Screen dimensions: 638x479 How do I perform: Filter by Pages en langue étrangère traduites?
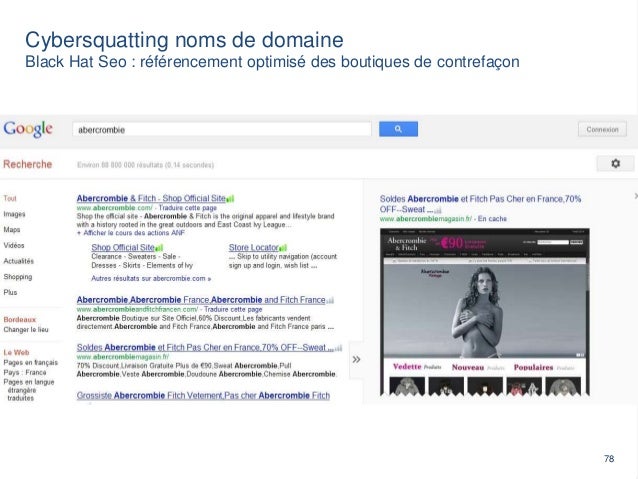pos(29,390)
